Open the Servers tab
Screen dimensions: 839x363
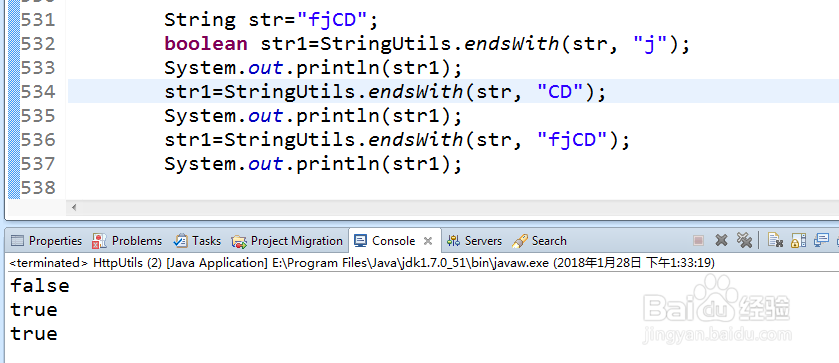[474, 241]
